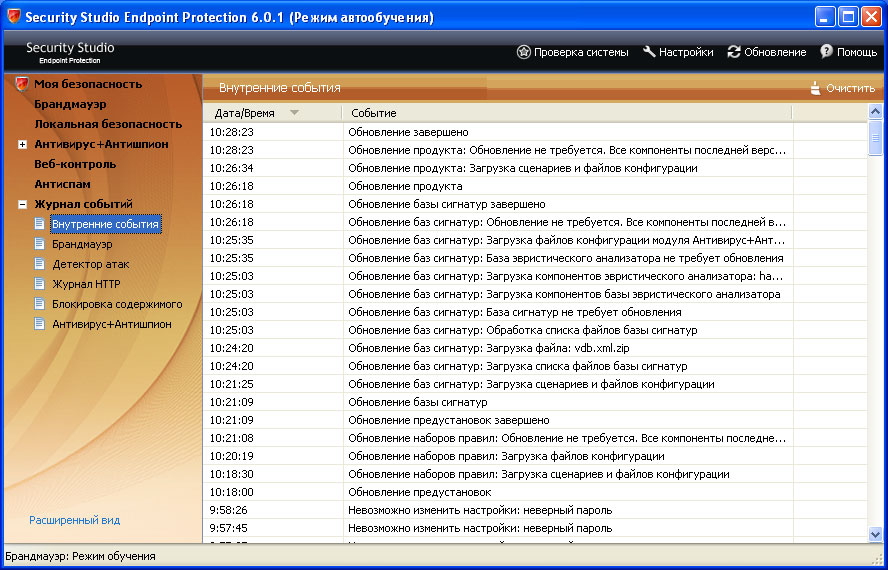The height and width of the screenshot is (570, 888).
Task: Open Брандмауэр log under Журнал событий
Action: point(82,244)
